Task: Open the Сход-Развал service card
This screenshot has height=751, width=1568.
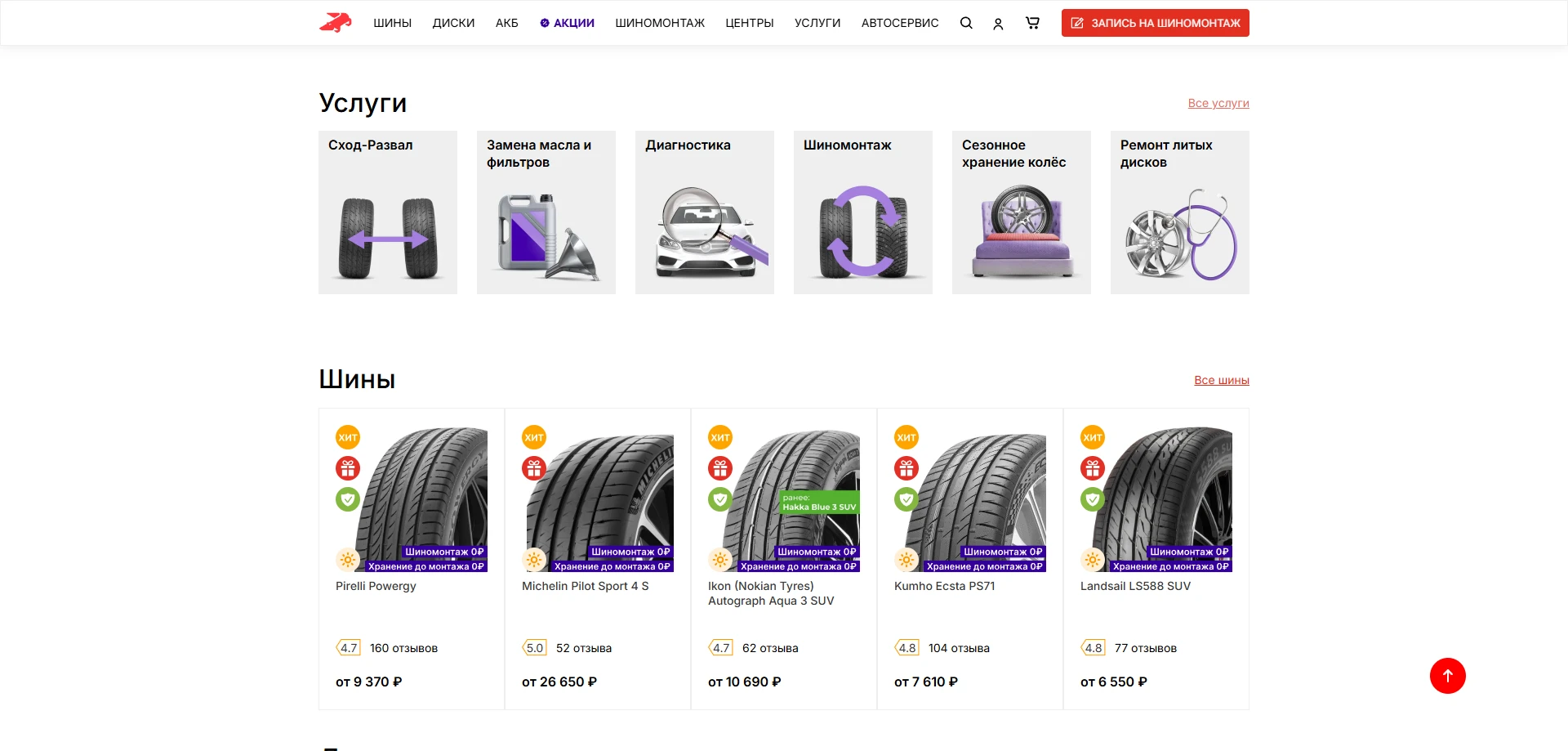Action: 388,212
